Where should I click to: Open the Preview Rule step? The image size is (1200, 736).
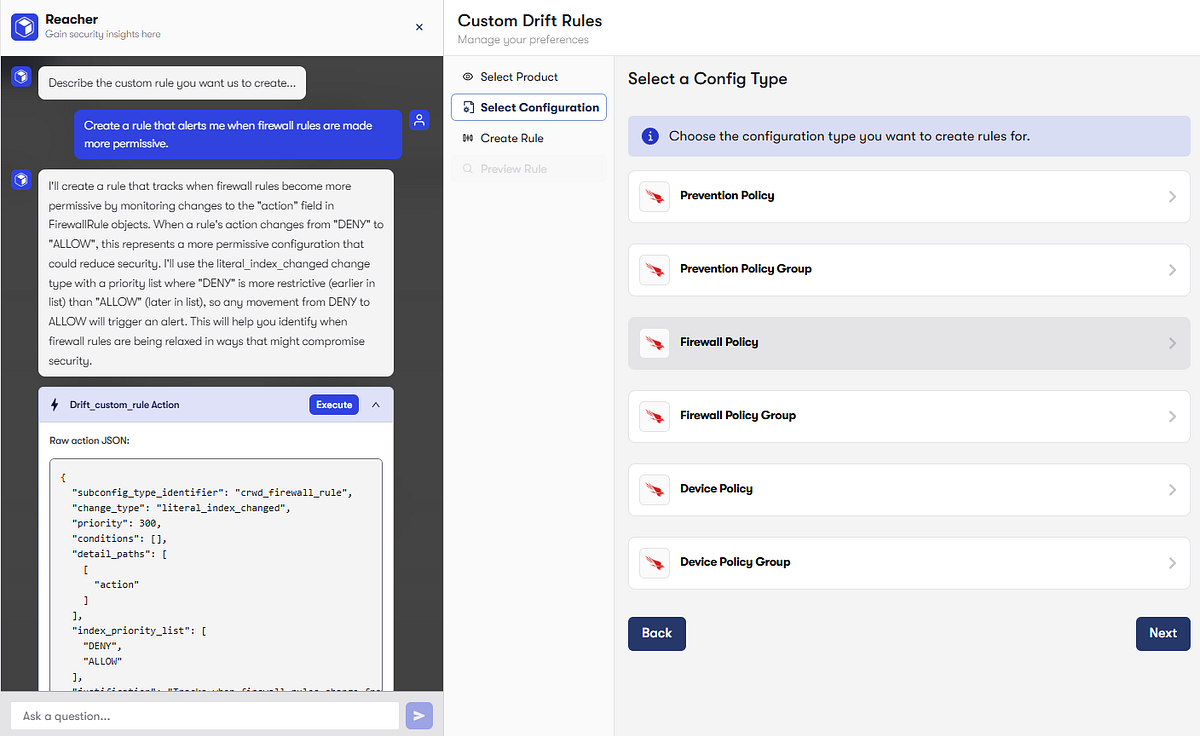coord(529,169)
